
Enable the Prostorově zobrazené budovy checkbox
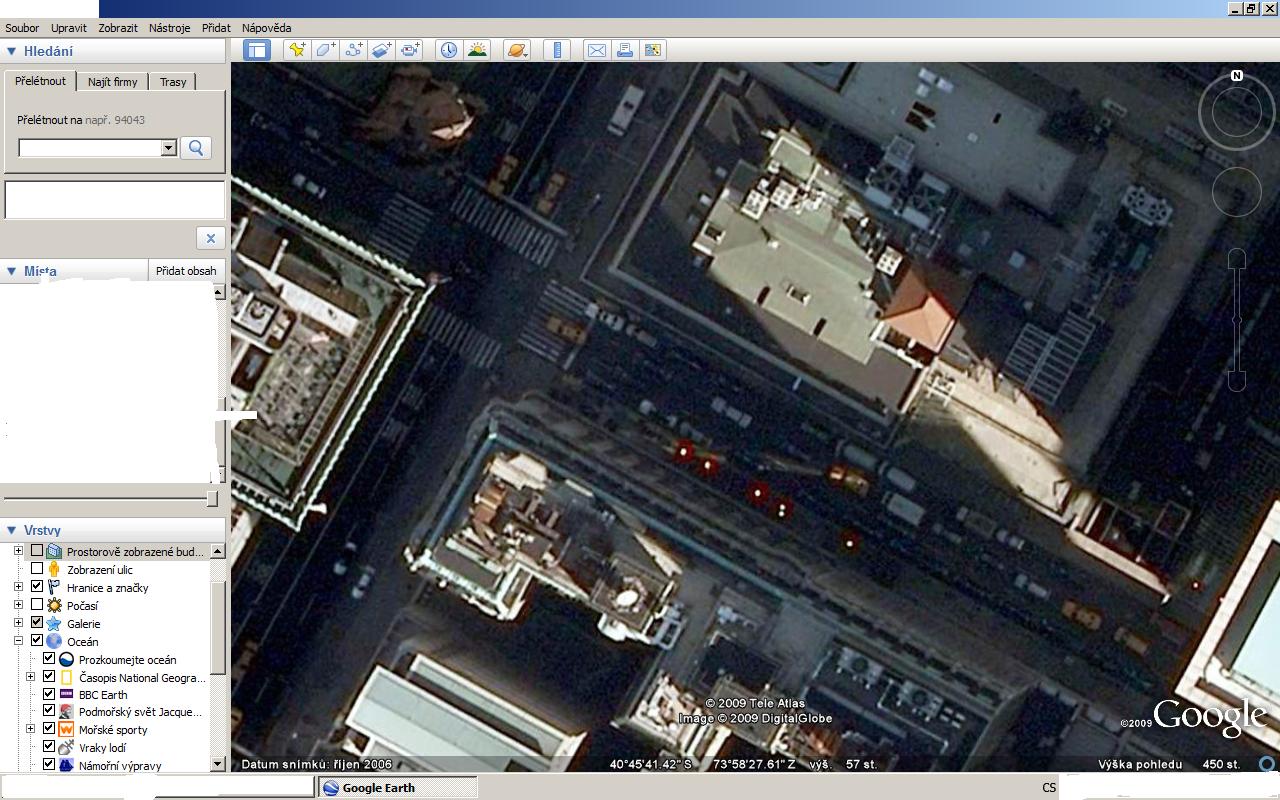37,551
